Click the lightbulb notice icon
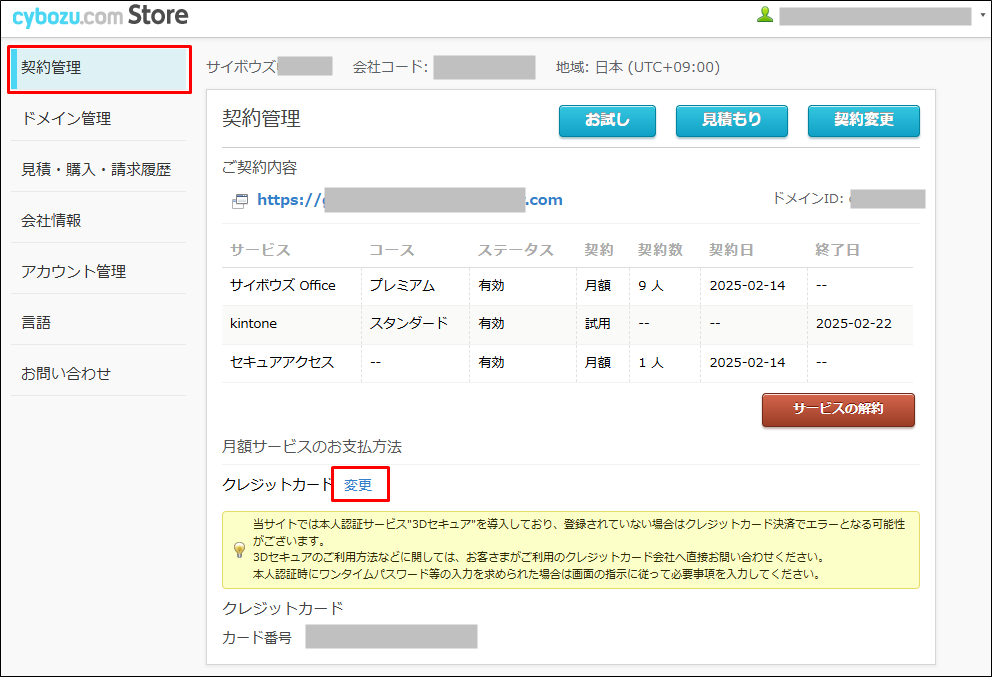 pos(239,549)
